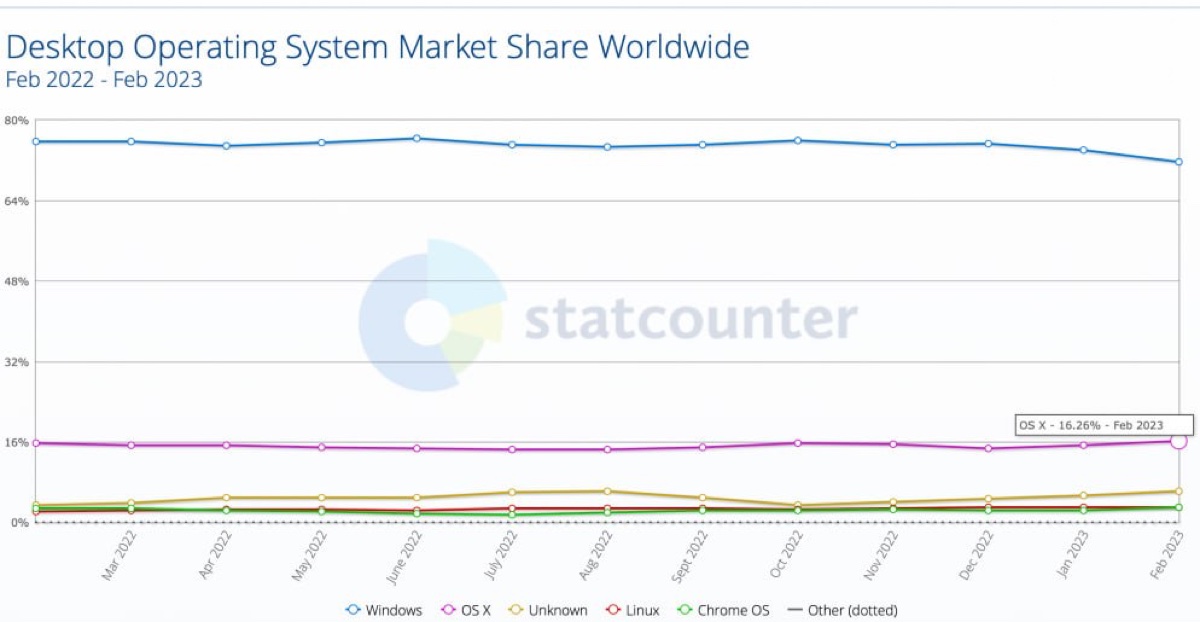Select the Unknown data point for Aug 2022

point(607,491)
